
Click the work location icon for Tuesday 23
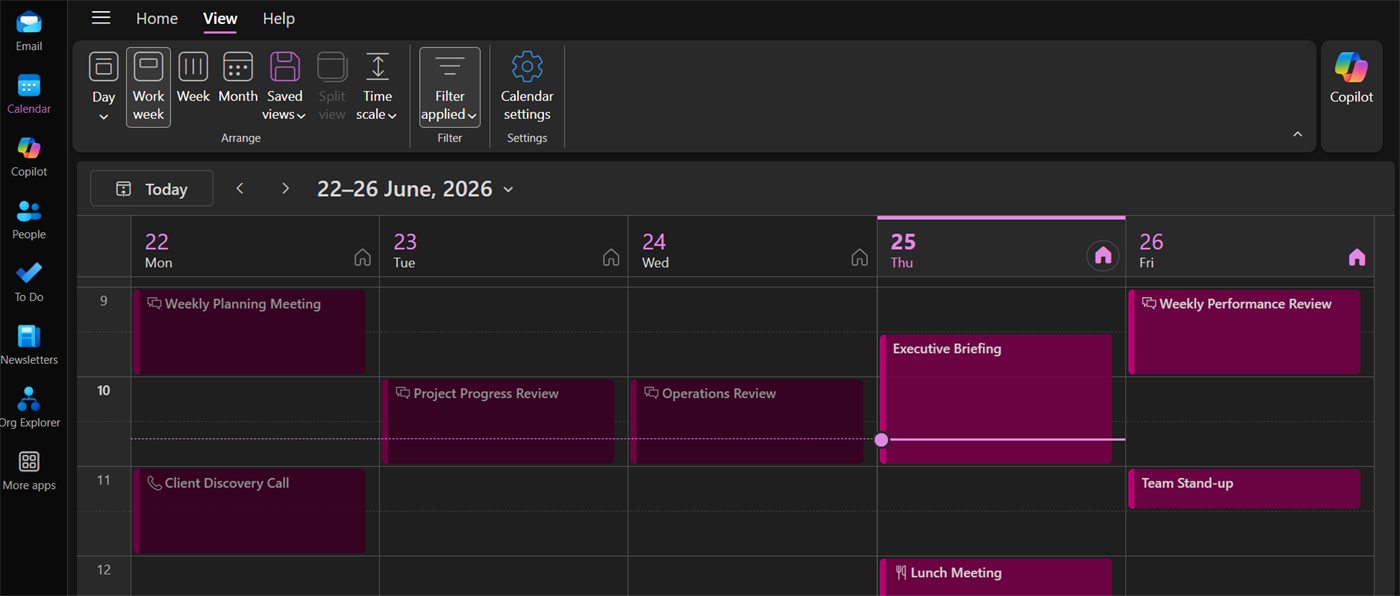coord(611,257)
